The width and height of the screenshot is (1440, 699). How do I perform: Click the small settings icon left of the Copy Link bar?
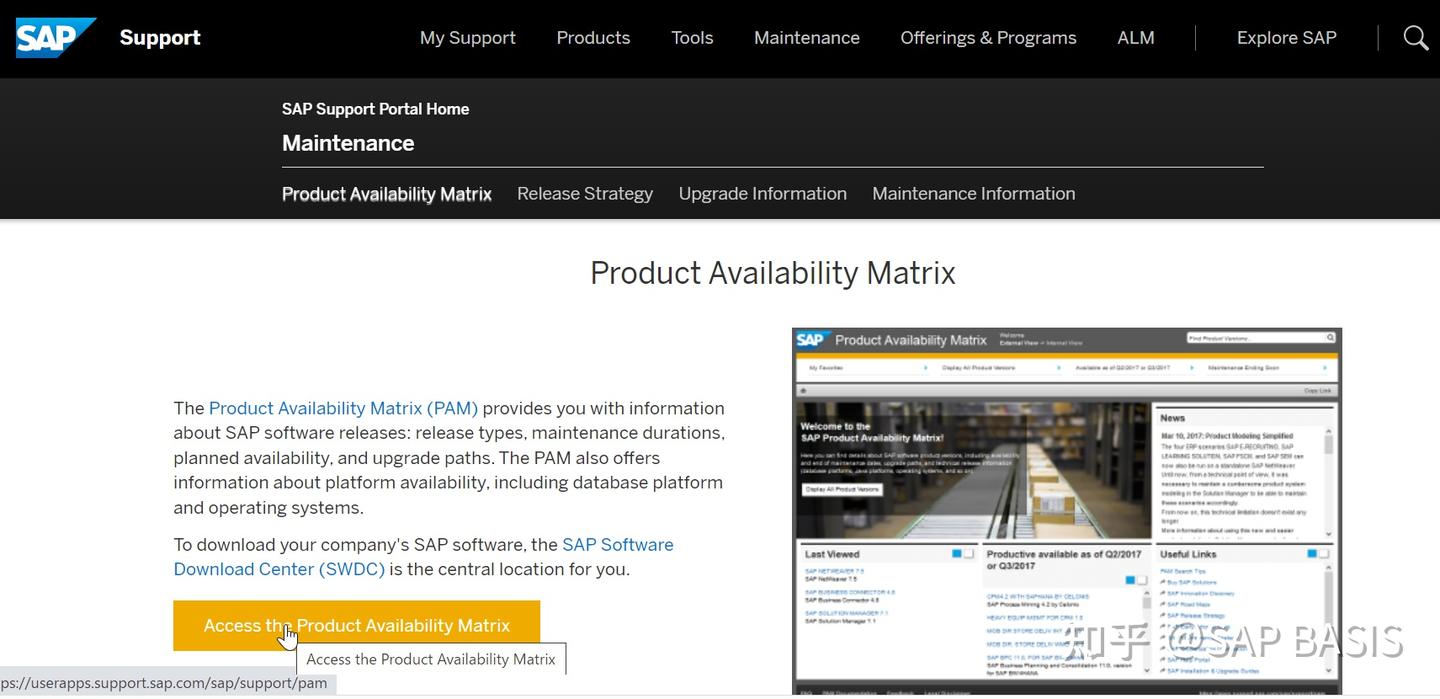[803, 391]
